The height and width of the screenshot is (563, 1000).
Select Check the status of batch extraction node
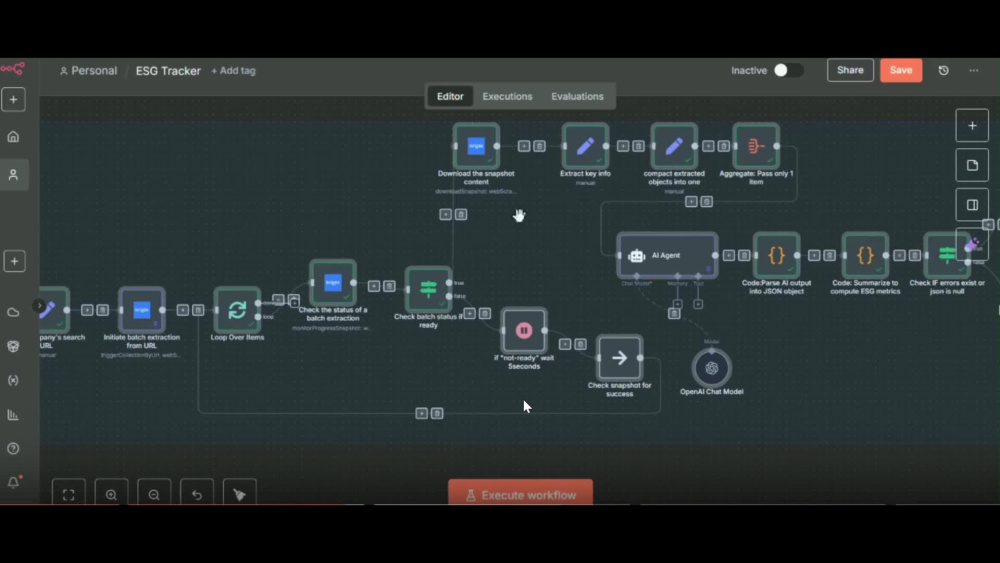coord(333,282)
